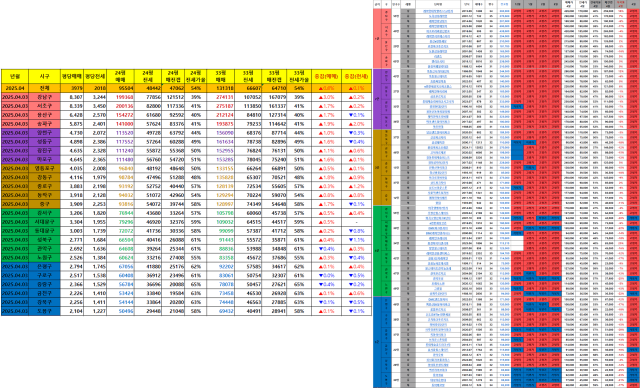Click the 증감(매매) header cell
This screenshot has width=640, height=388.
click(326, 76)
